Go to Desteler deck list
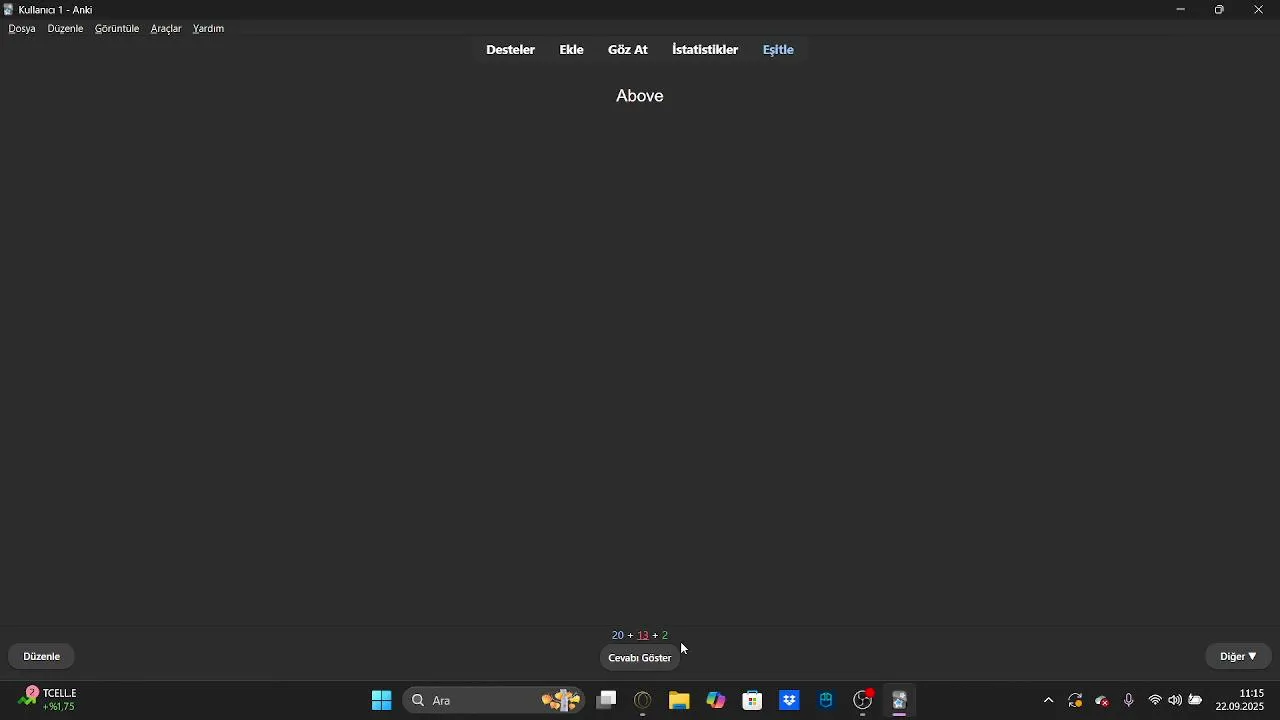 (x=511, y=50)
